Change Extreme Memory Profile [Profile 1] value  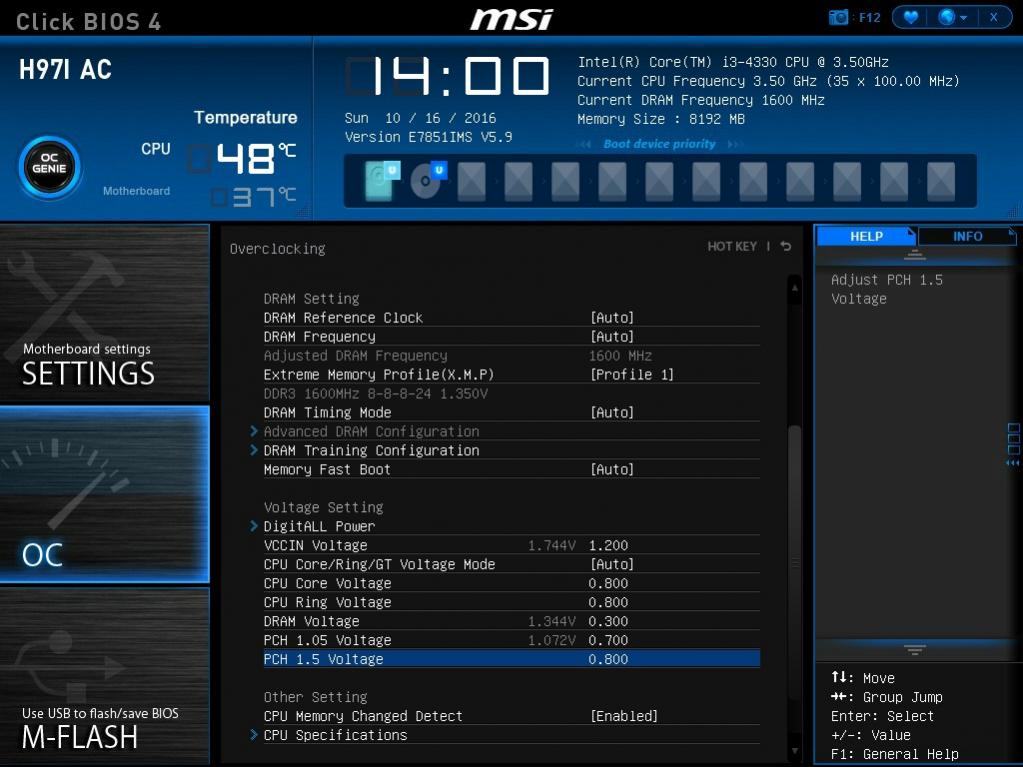[x=632, y=374]
